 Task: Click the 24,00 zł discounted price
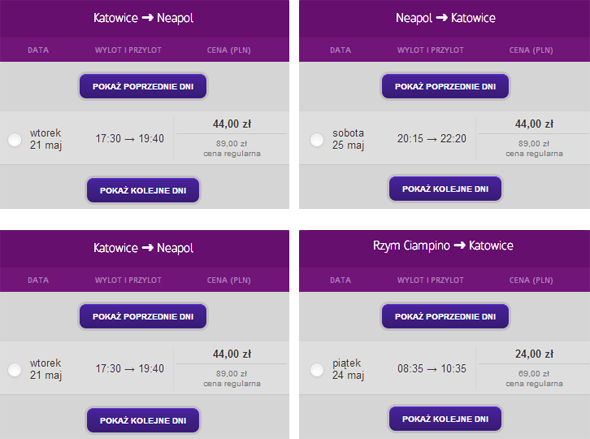pos(534,354)
